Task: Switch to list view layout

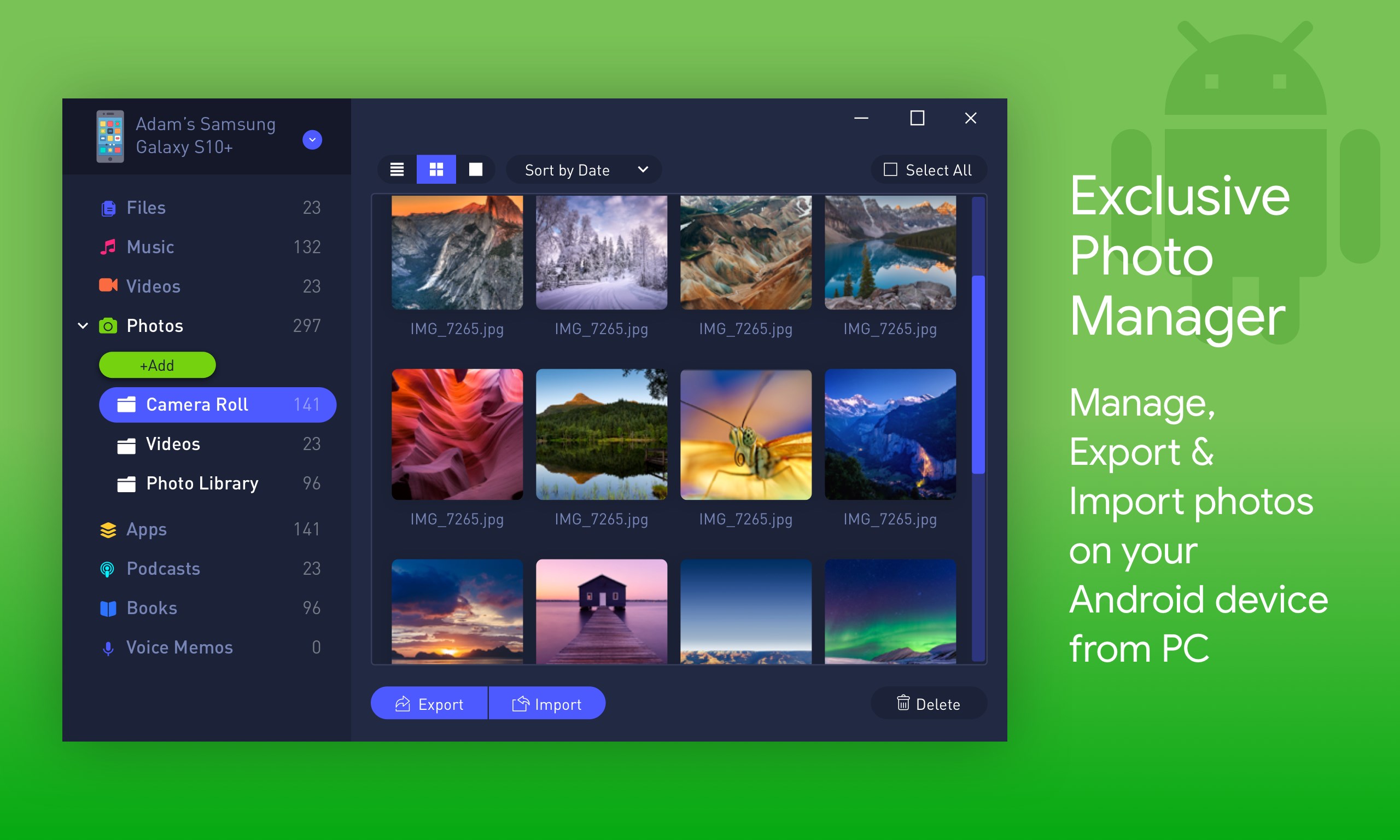Action: click(396, 169)
